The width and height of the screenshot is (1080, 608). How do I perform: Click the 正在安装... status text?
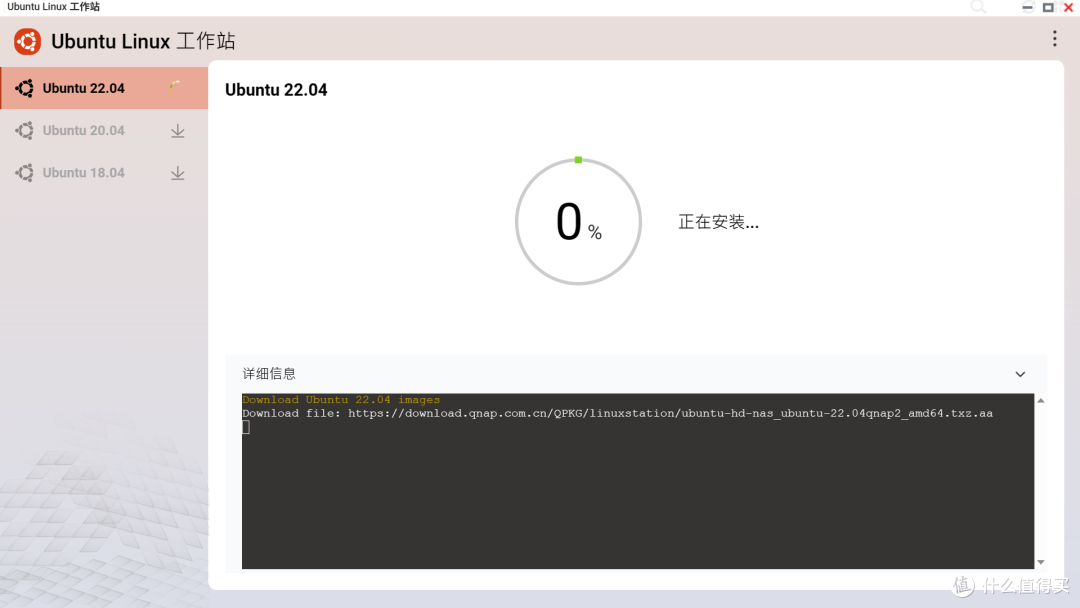pyautogui.click(x=718, y=222)
